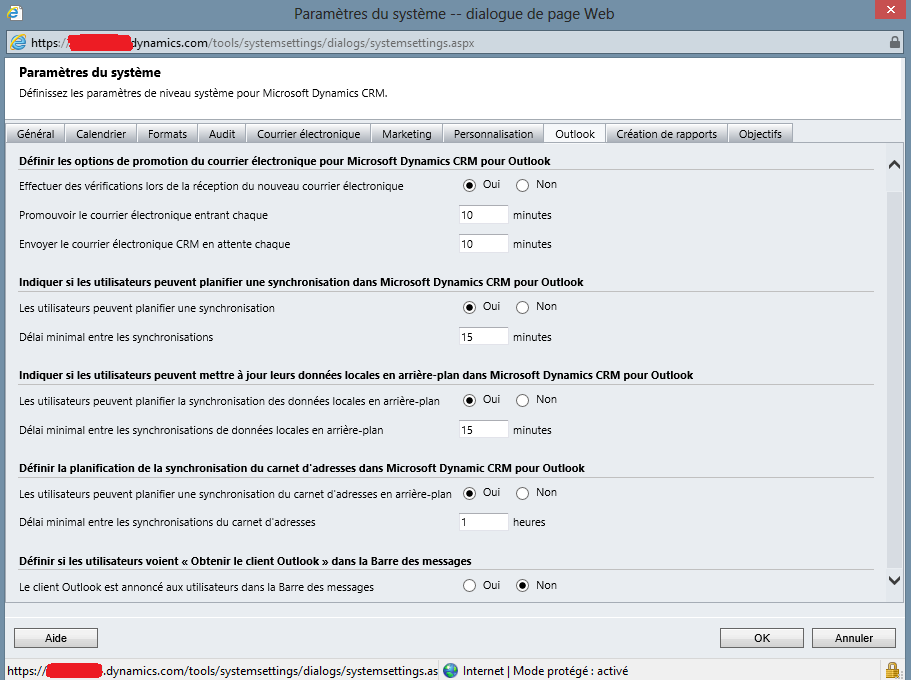911x680 pixels.
Task: Select Non for checking new incoming email
Action: pos(522,185)
